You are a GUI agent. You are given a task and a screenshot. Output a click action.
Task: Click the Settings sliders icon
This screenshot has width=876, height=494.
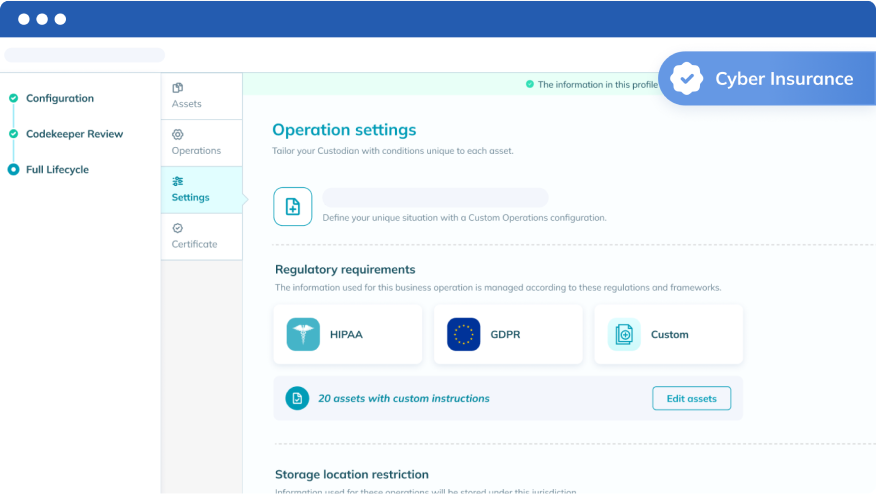tap(178, 181)
